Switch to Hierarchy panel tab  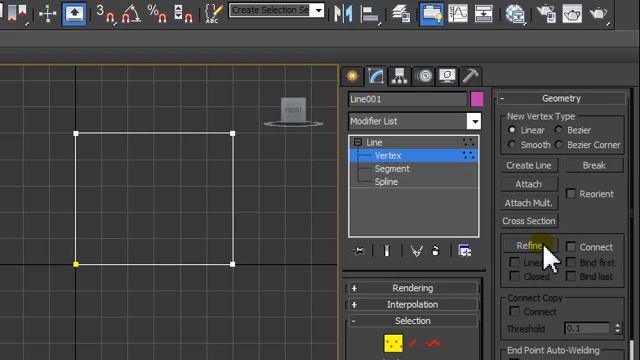(x=399, y=76)
